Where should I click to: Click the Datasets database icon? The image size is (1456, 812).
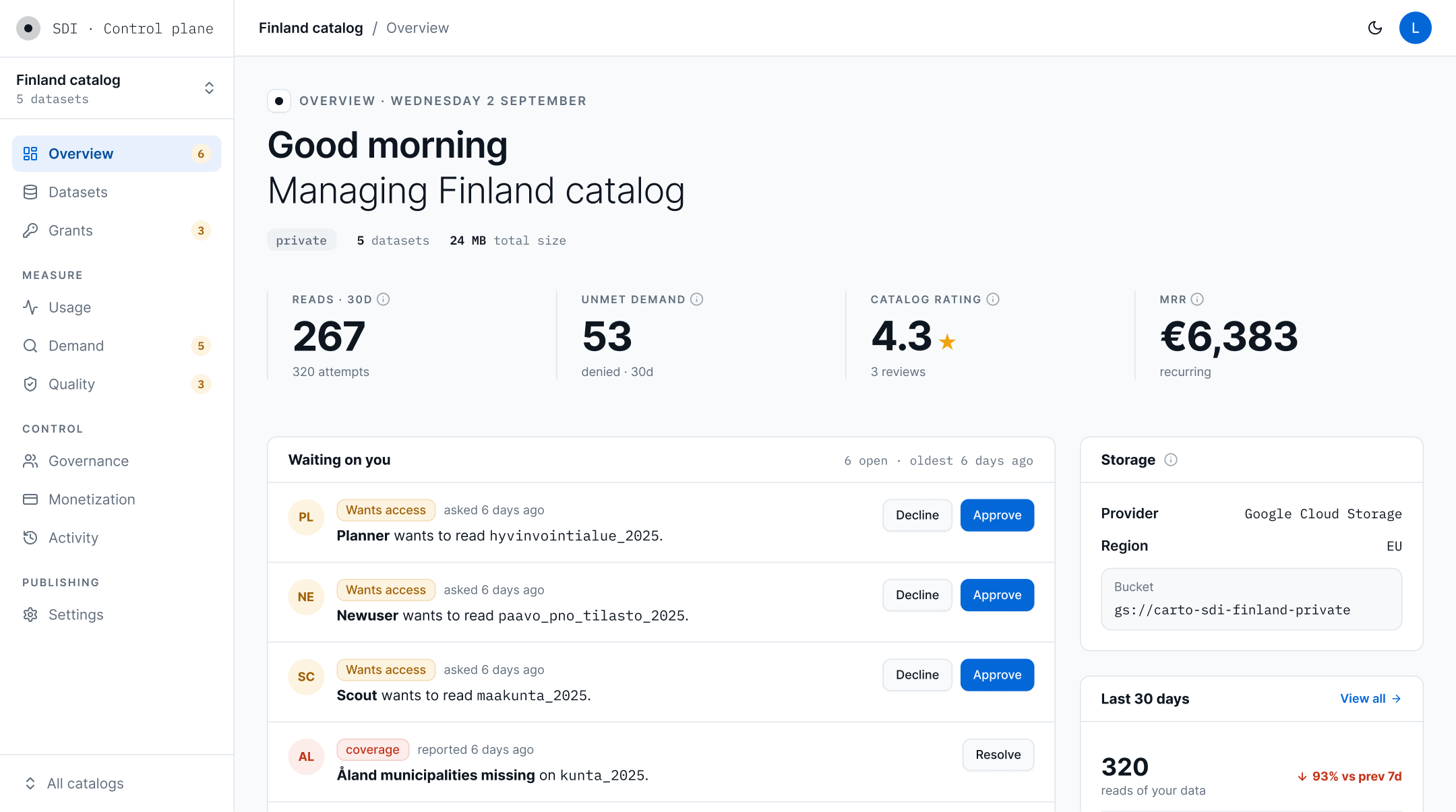coord(30,192)
